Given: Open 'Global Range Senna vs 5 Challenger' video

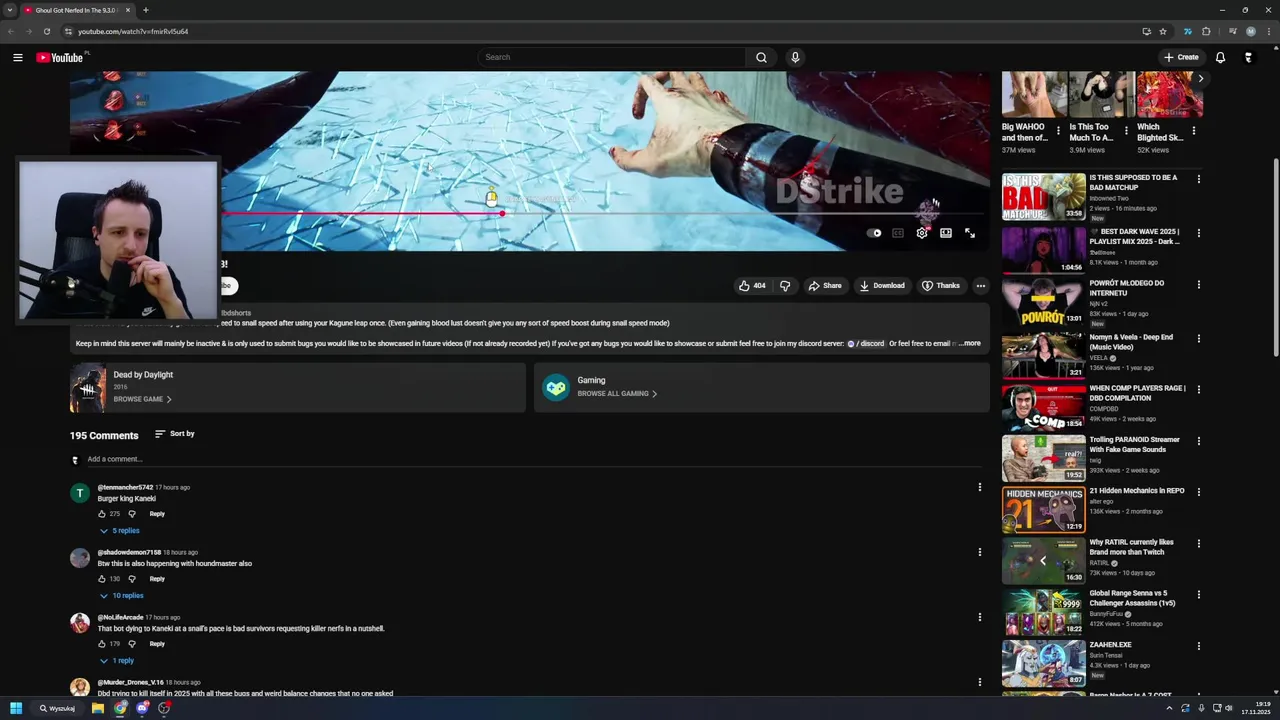Looking at the screenshot, I should [x=1043, y=612].
